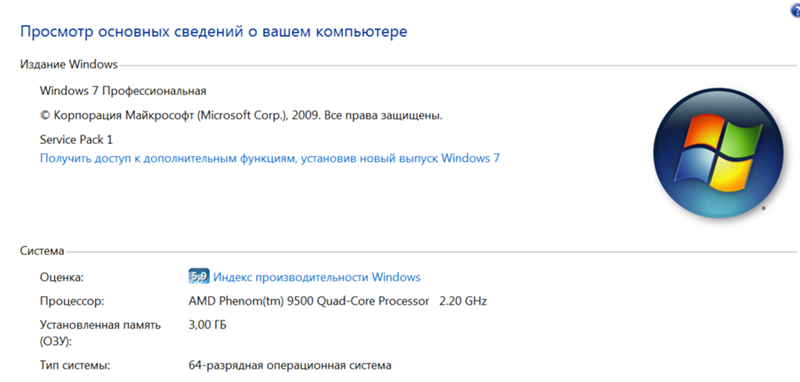Click the small dot beside the Windows logo

click(763, 208)
